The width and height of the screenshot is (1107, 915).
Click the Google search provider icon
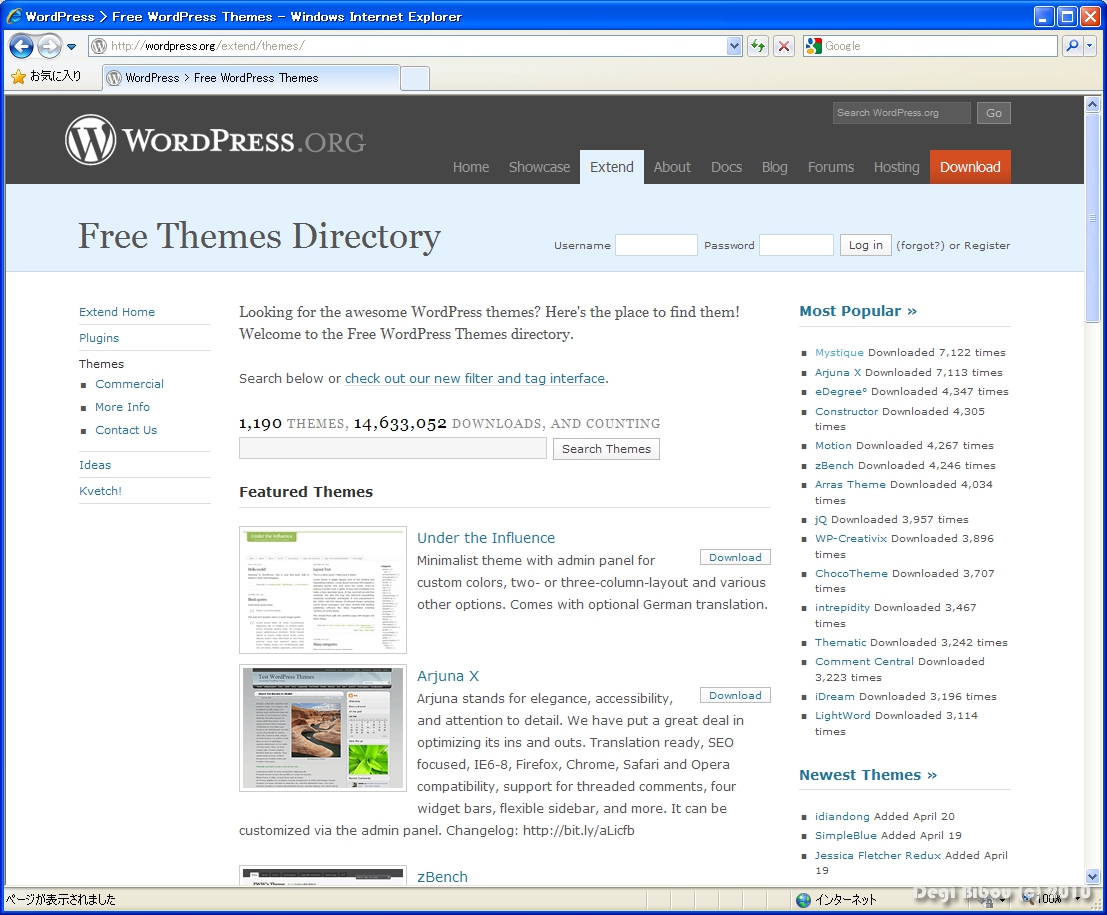813,46
